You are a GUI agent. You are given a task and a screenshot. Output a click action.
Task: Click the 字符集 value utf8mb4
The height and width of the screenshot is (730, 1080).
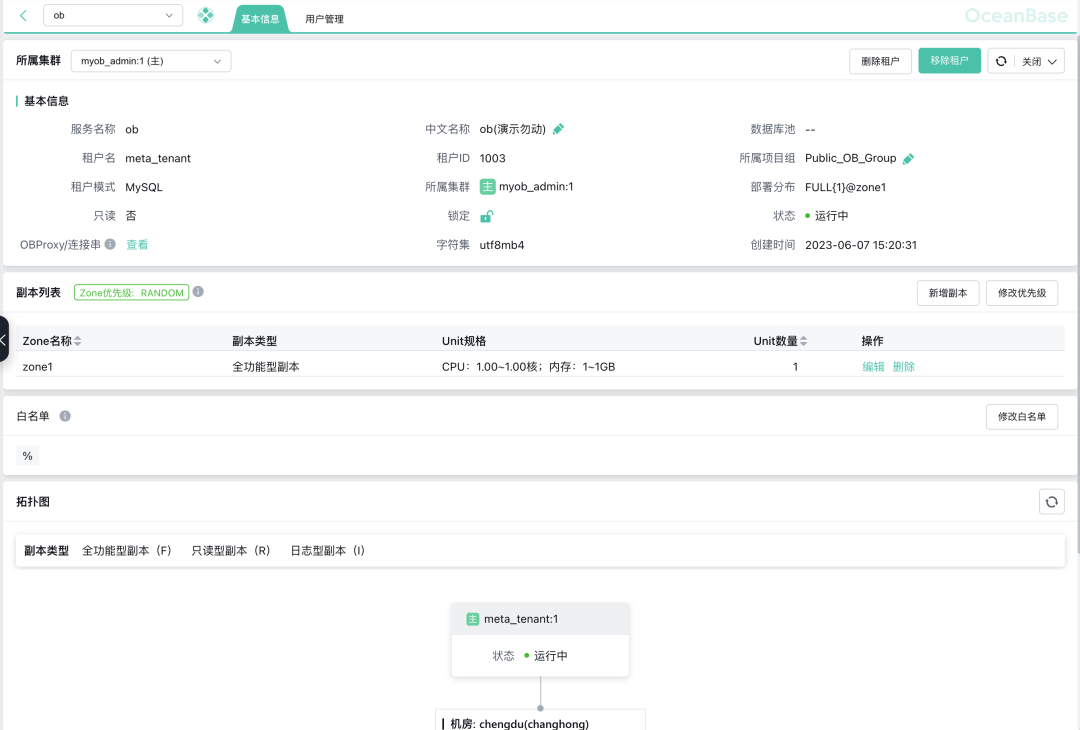pos(501,245)
